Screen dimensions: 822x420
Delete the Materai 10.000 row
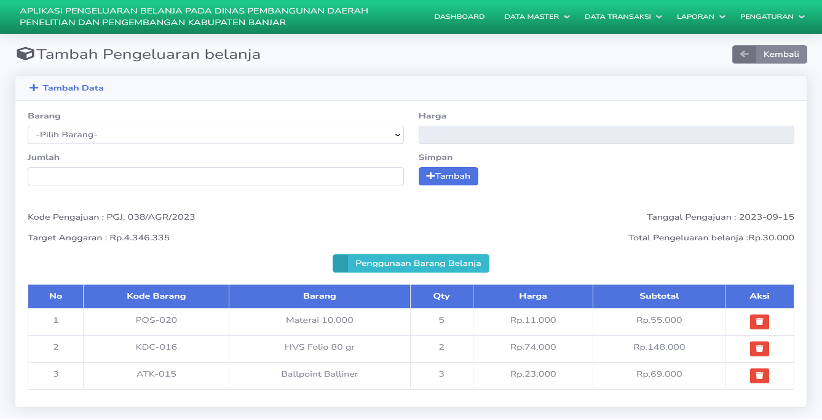759,321
